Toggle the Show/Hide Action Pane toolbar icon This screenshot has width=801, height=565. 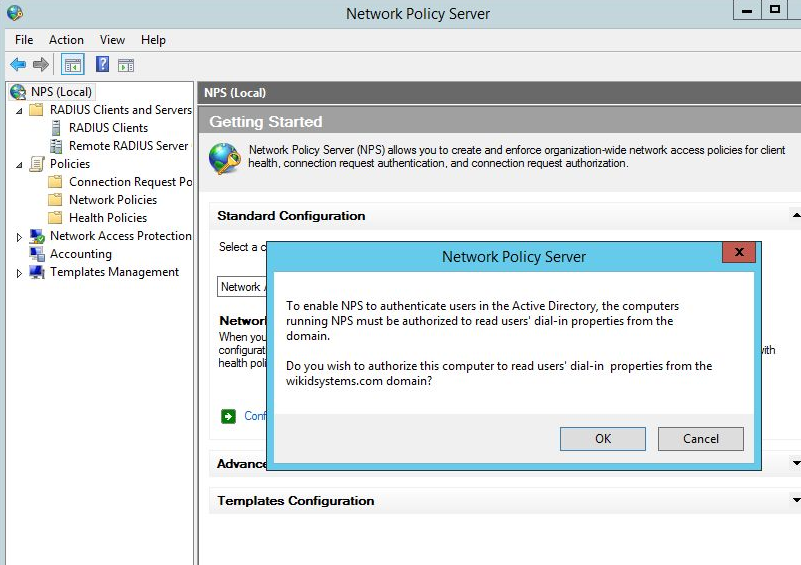tap(126, 65)
